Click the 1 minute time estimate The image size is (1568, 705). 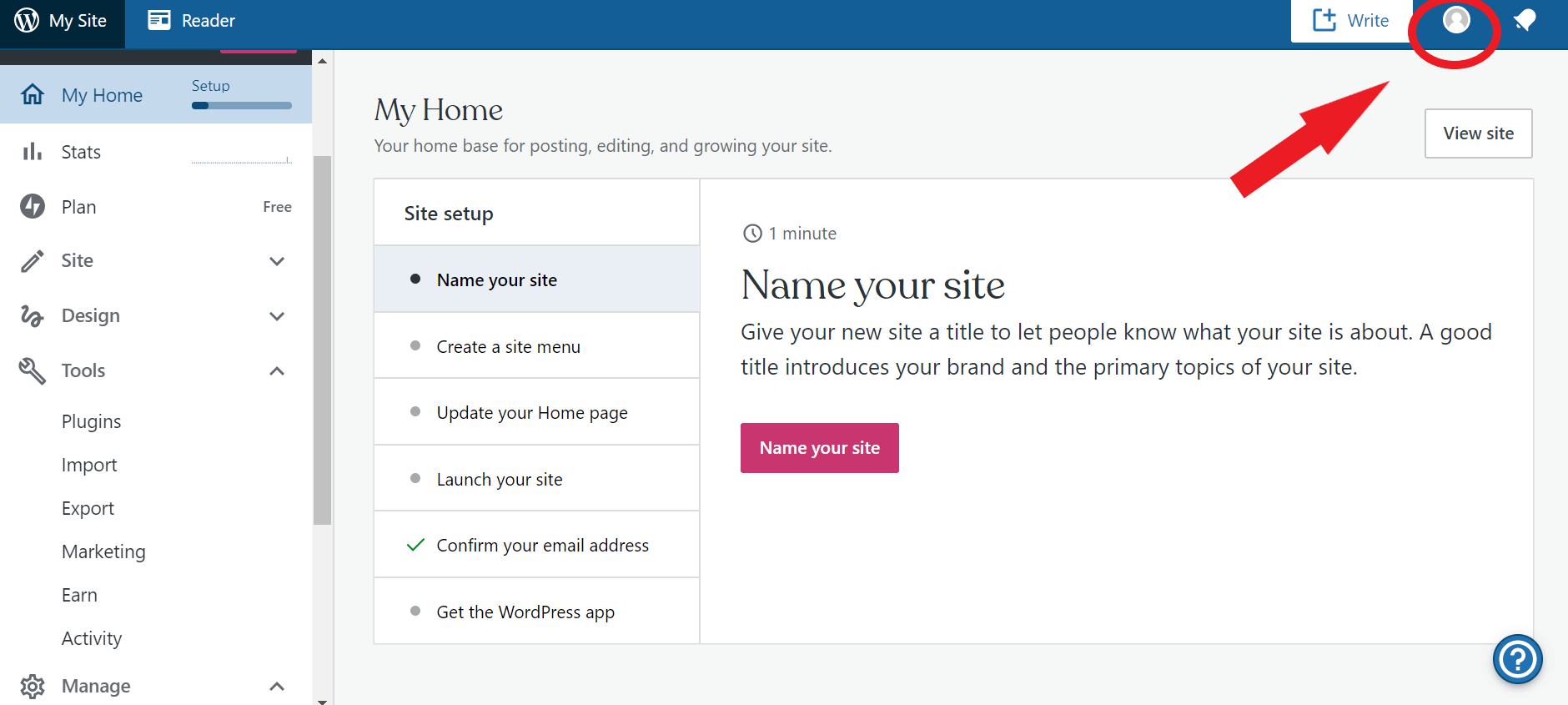[802, 234]
